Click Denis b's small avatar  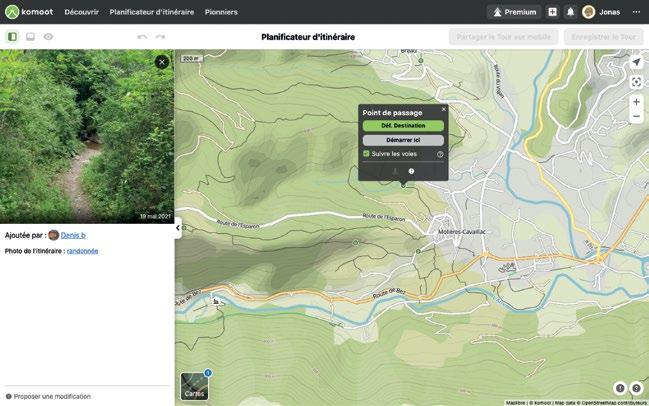(53, 235)
